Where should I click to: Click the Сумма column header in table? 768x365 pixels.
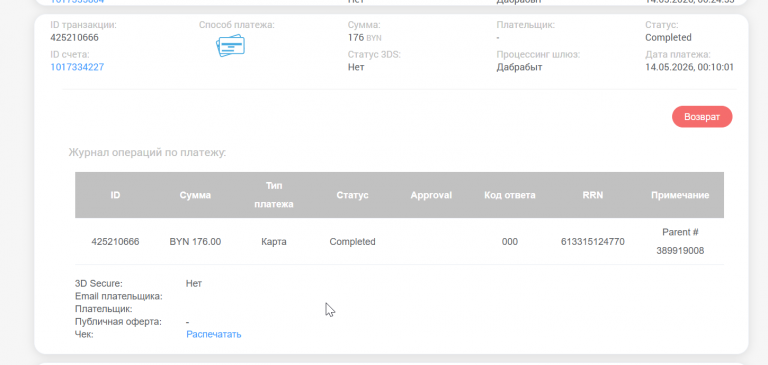click(195, 195)
